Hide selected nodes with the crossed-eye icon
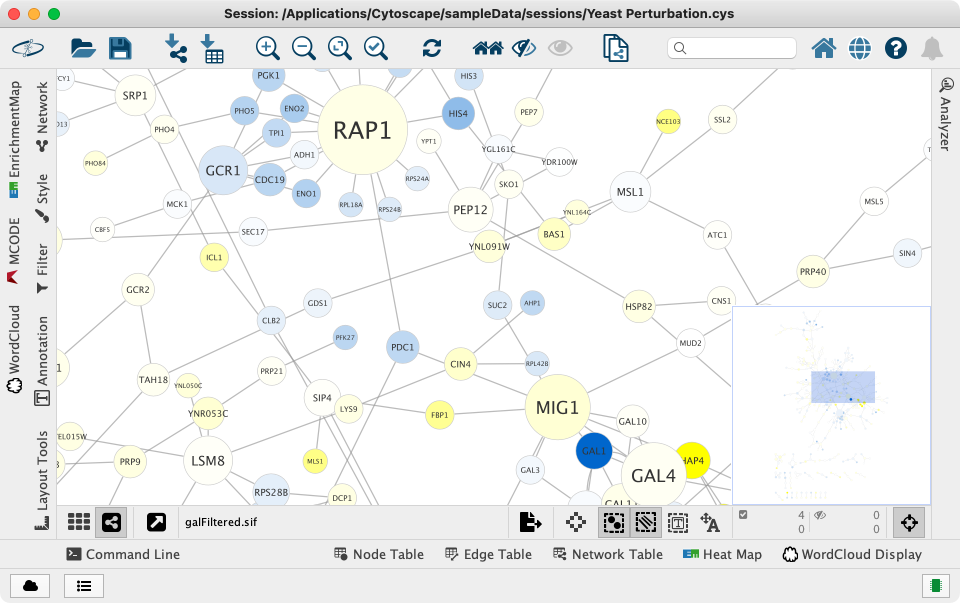Image resolution: width=960 pixels, height=603 pixels. [x=523, y=48]
